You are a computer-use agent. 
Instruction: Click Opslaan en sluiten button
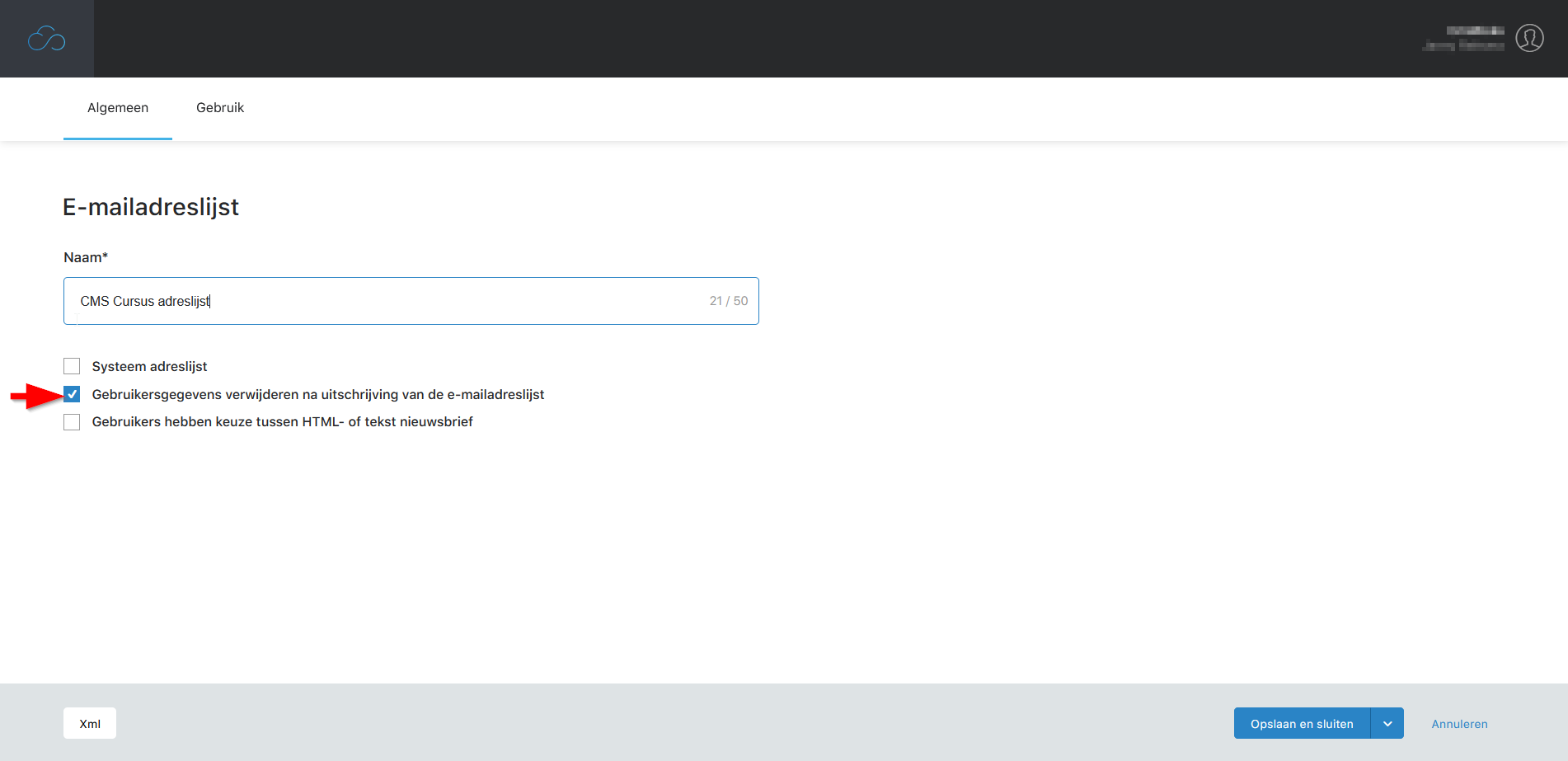point(1302,723)
